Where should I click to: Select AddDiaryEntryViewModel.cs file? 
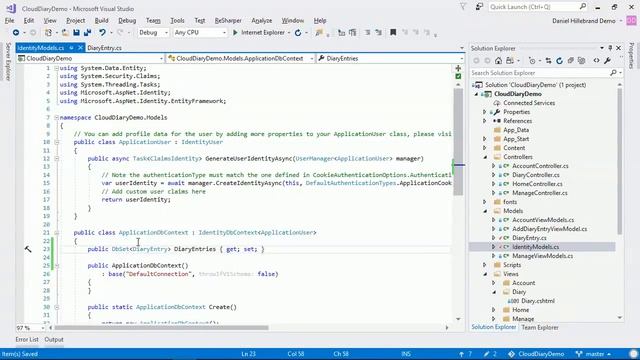[x=549, y=229]
